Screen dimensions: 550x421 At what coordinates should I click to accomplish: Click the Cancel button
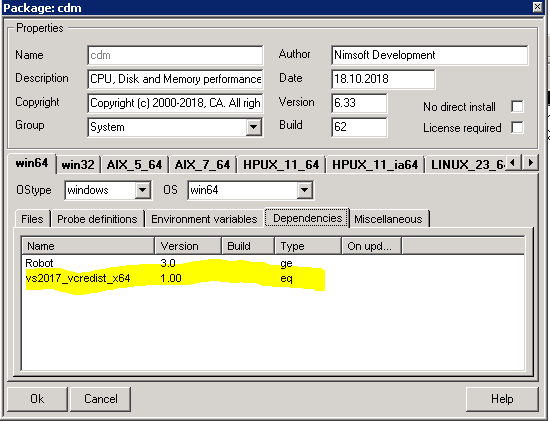(x=101, y=399)
